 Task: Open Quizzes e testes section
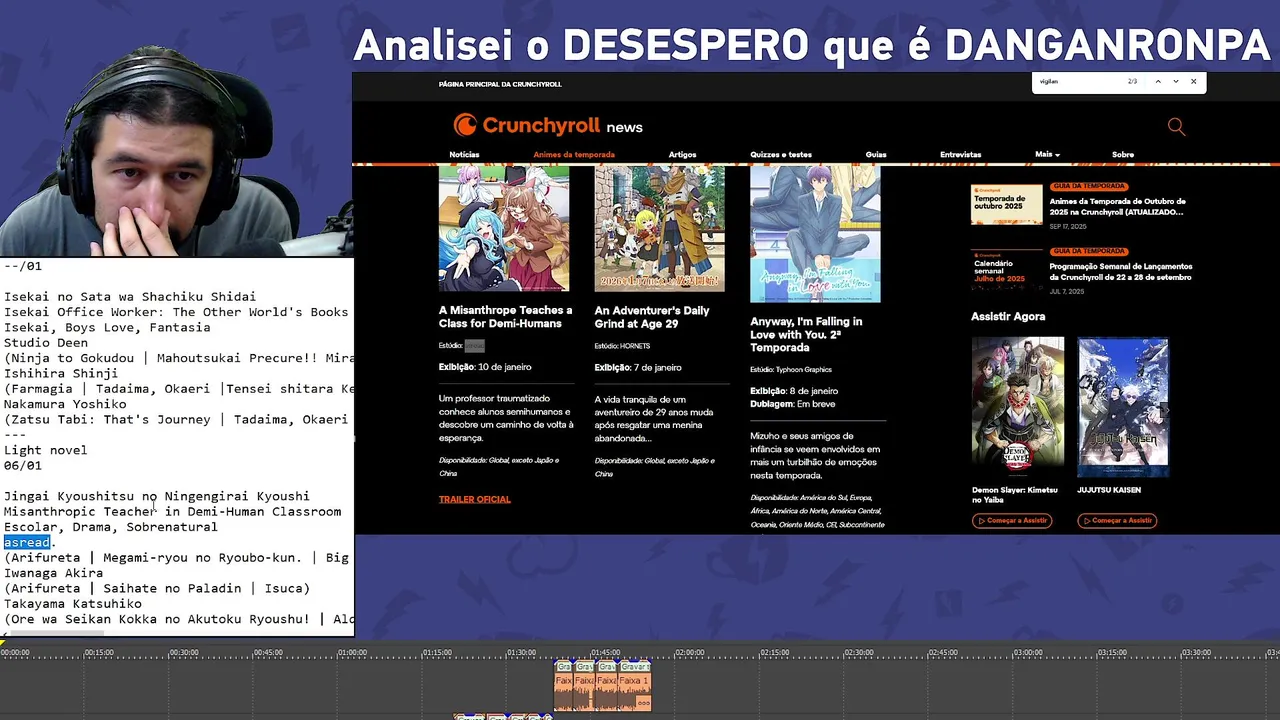781,155
